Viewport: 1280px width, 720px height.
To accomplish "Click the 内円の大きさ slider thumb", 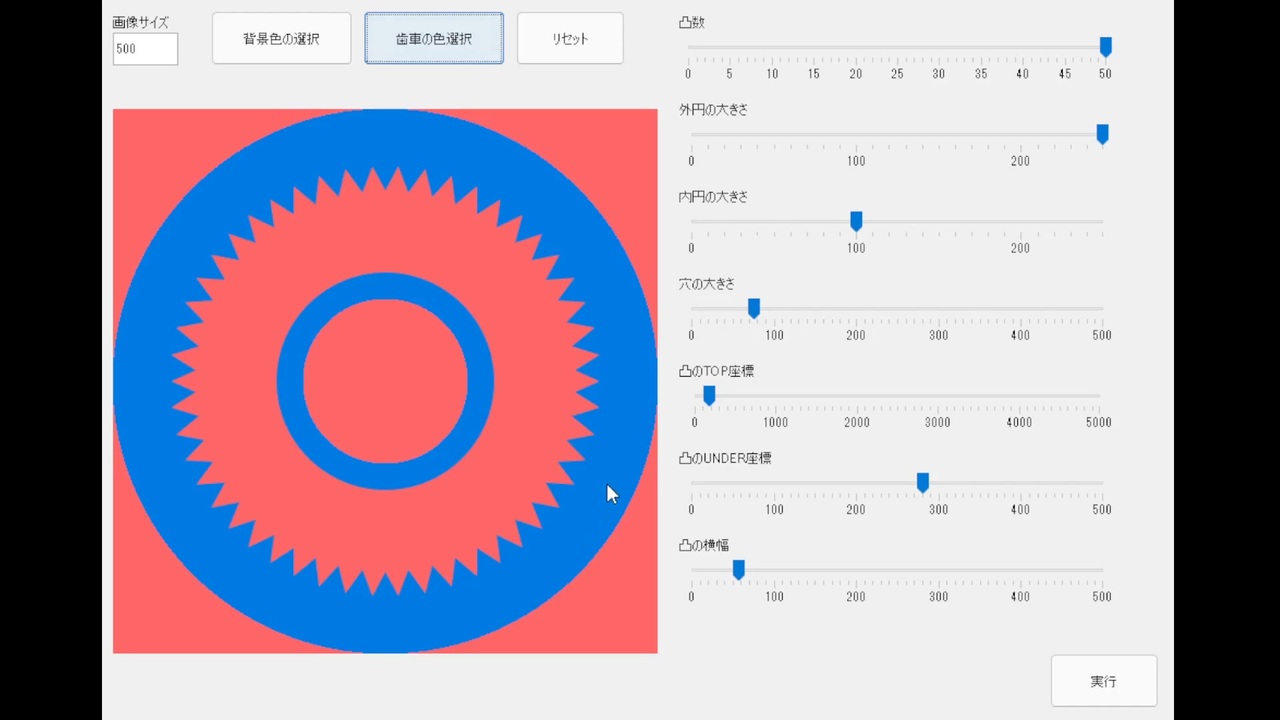I will [x=856, y=221].
